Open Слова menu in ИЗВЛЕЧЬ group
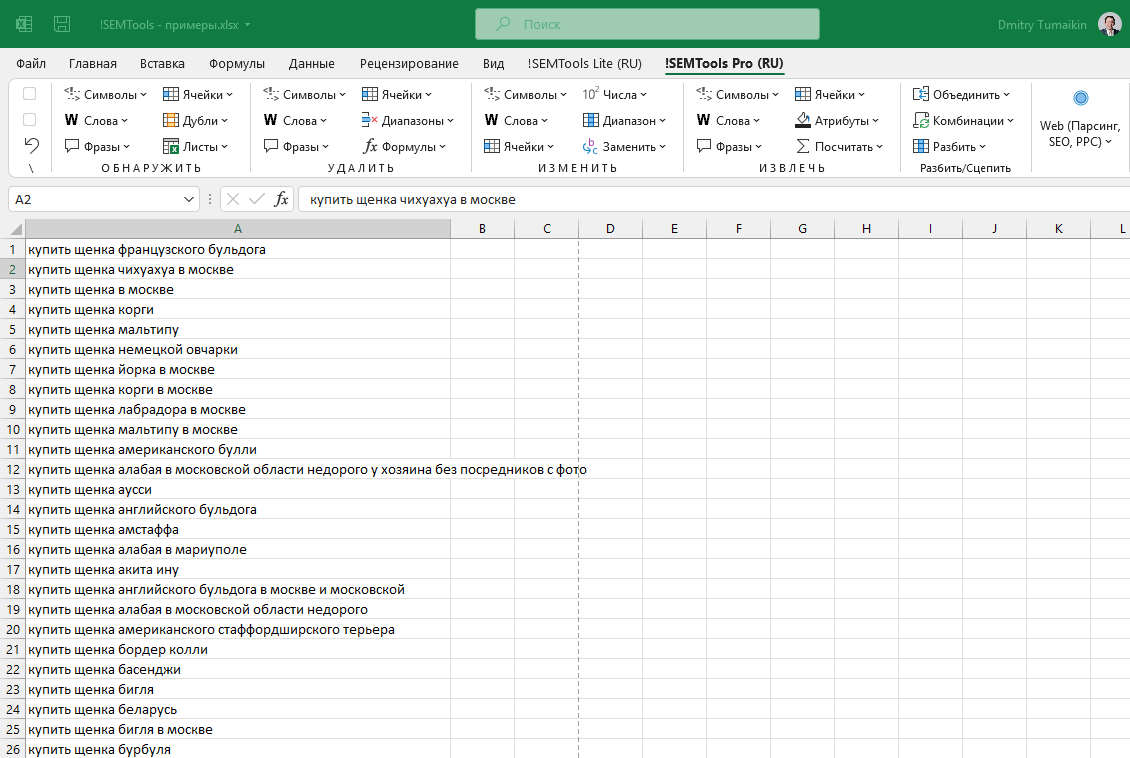This screenshot has width=1130, height=758. (728, 120)
